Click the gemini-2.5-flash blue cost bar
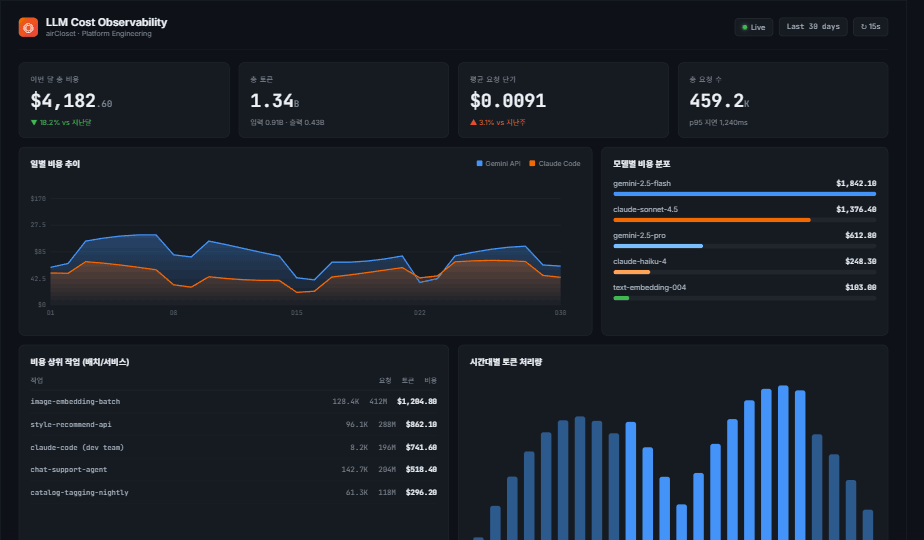The width and height of the screenshot is (924, 540). 744,194
